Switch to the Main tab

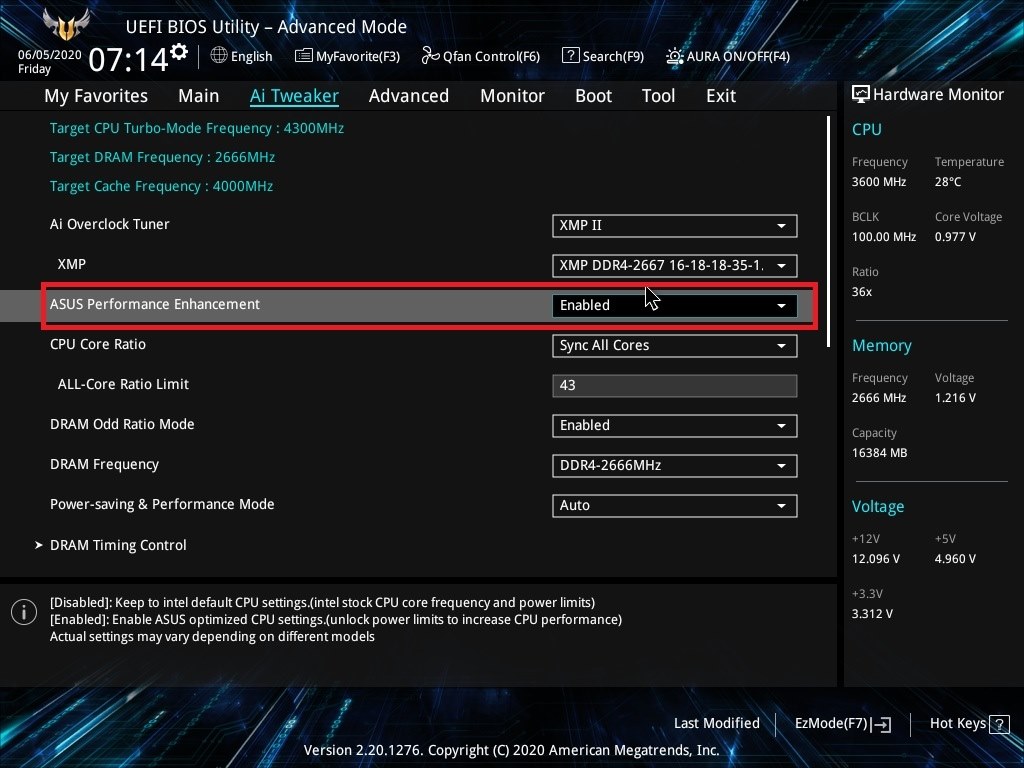pos(199,95)
